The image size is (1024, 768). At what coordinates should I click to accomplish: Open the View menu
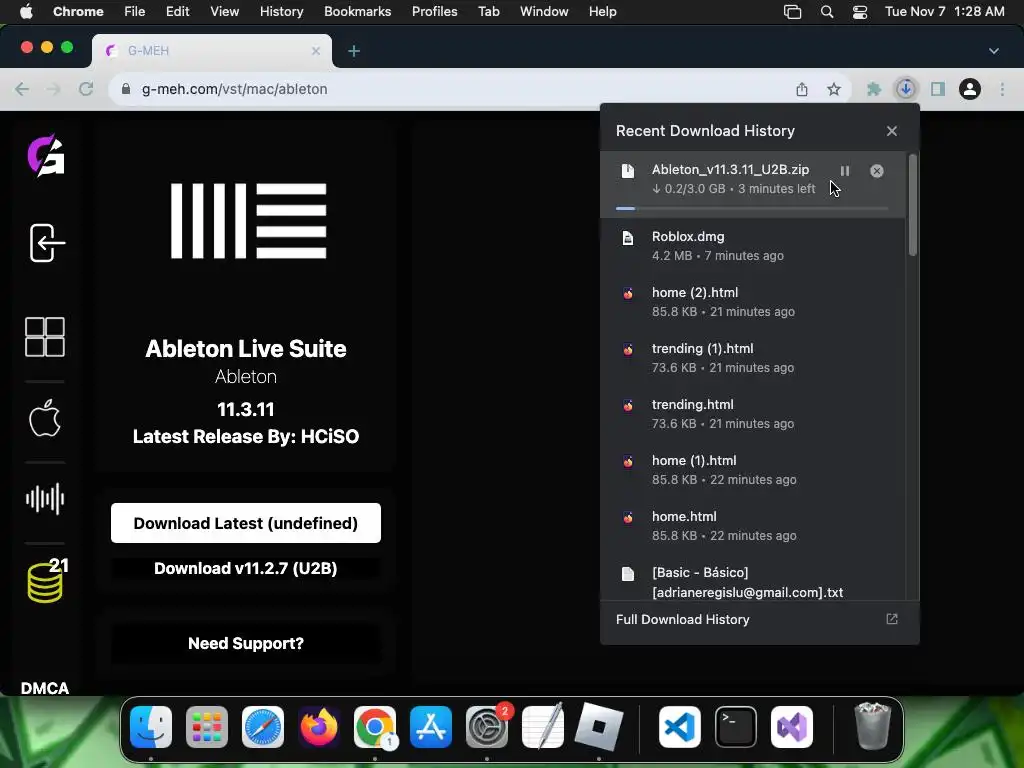(x=224, y=11)
